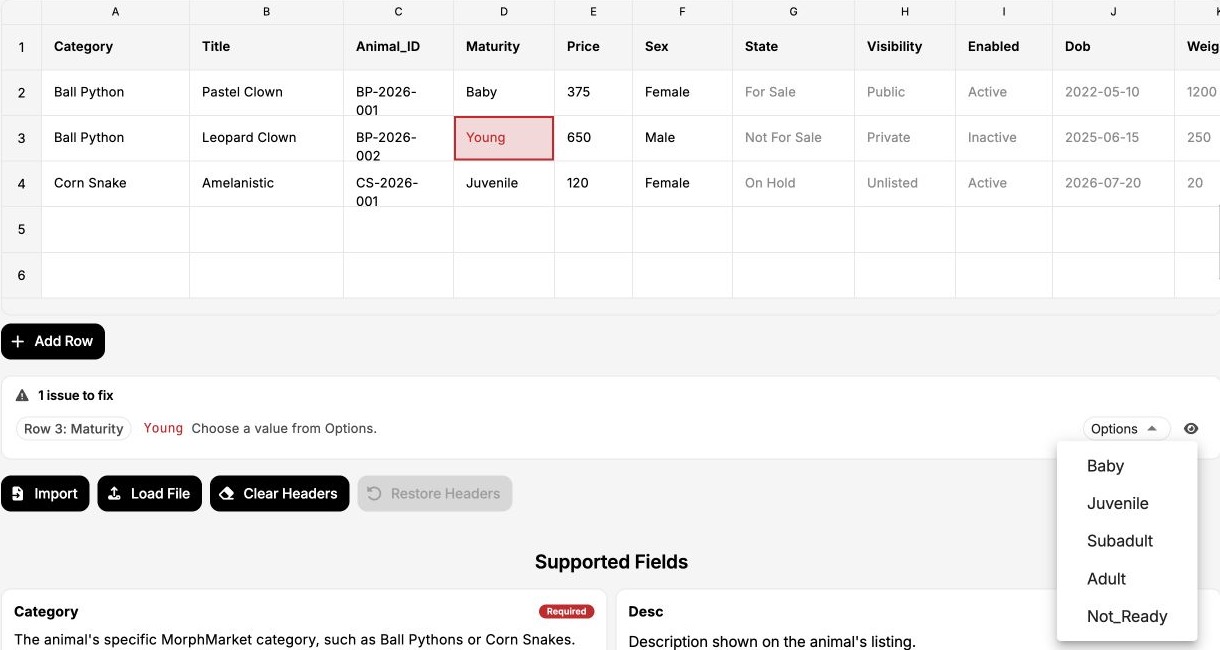The width and height of the screenshot is (1220, 650).
Task: Select the 'Male' cell
Action: [682, 138]
